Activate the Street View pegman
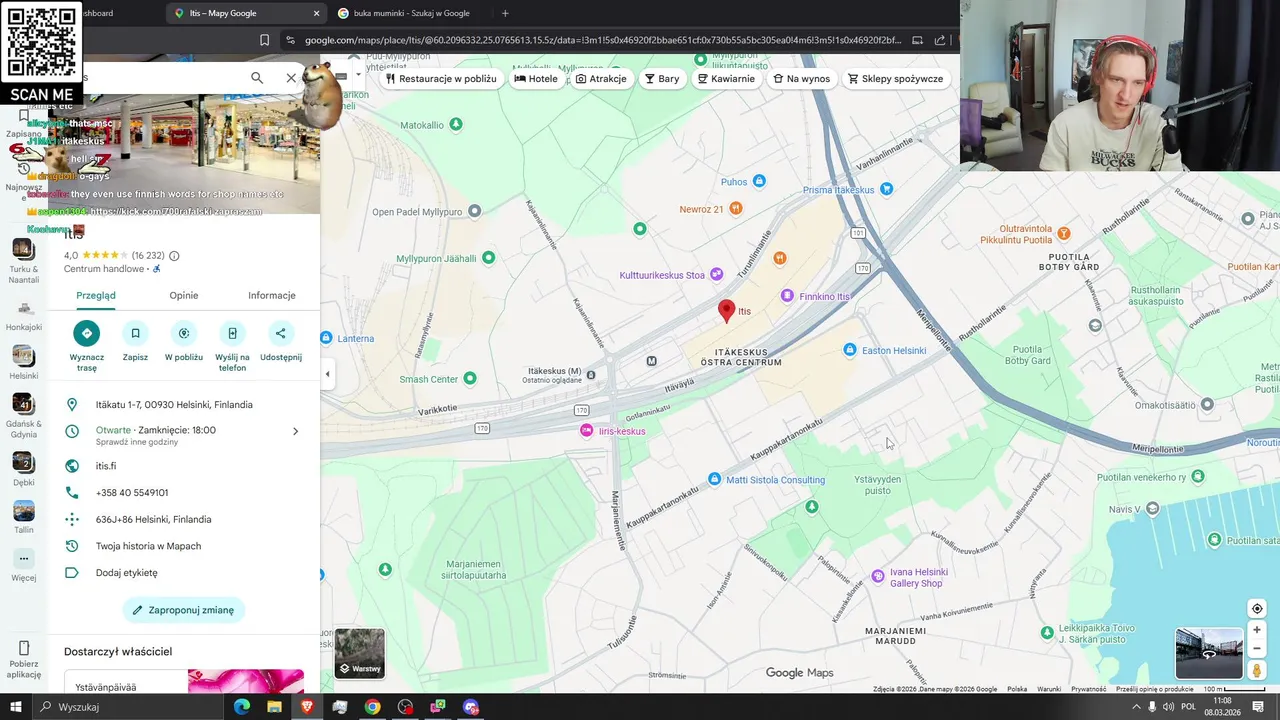Image resolution: width=1280 pixels, height=720 pixels. click(x=1257, y=671)
